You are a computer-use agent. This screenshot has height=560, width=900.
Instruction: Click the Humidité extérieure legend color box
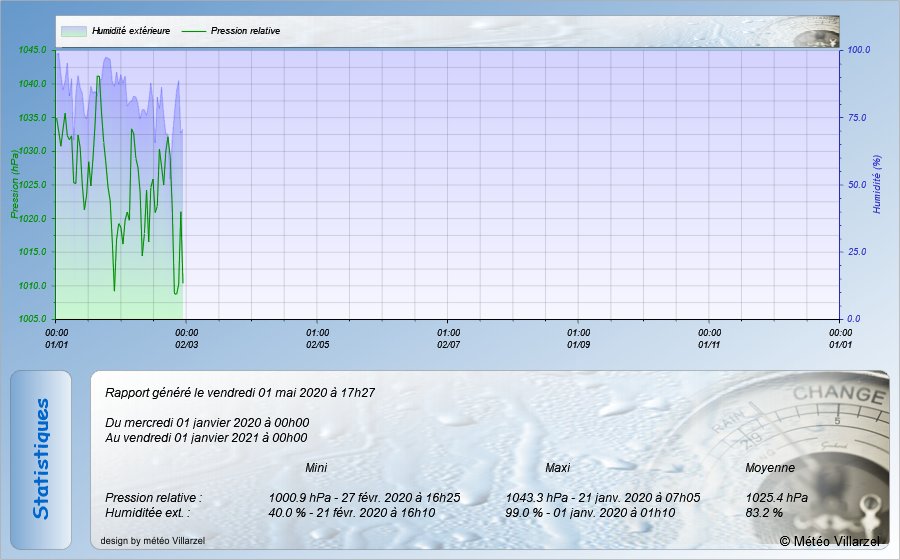[74, 31]
